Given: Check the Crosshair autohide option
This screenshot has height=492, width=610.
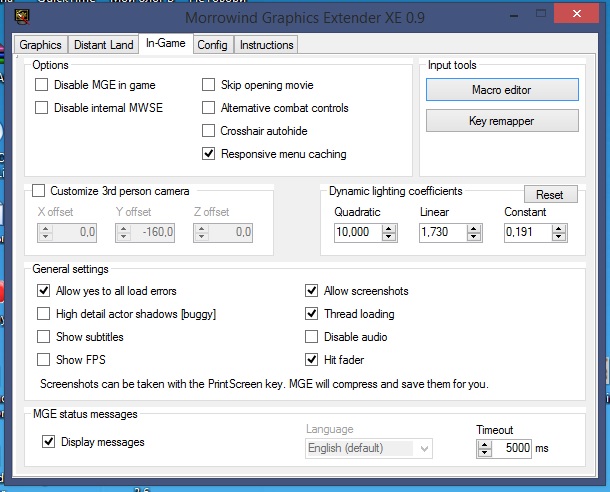Looking at the screenshot, I should pos(209,130).
